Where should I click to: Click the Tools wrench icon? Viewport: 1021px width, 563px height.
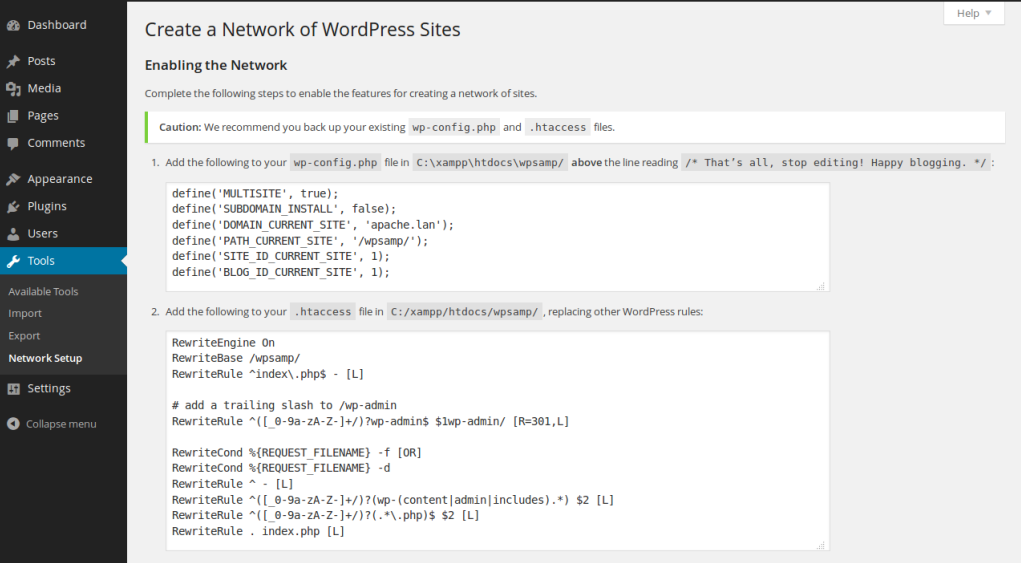pos(13,261)
